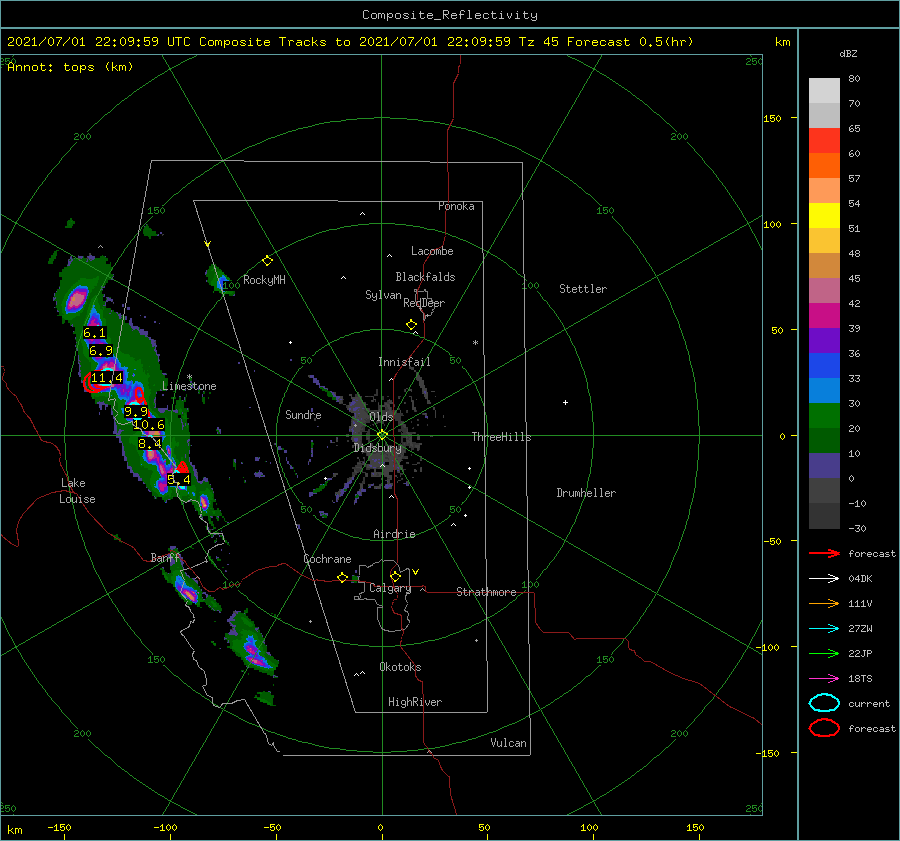Click the Annot: tops (km) text
Image resolution: width=900 pixels, height=841 pixels.
click(x=70, y=67)
